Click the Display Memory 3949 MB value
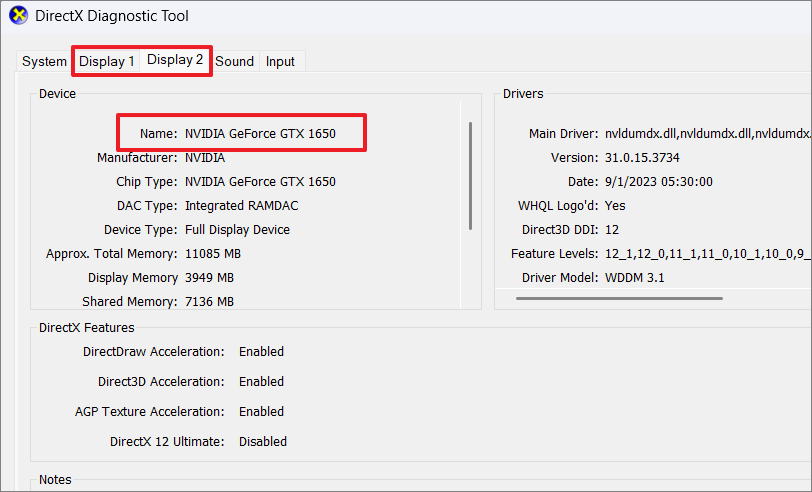Screen dimensions: 812x492 click(209, 278)
